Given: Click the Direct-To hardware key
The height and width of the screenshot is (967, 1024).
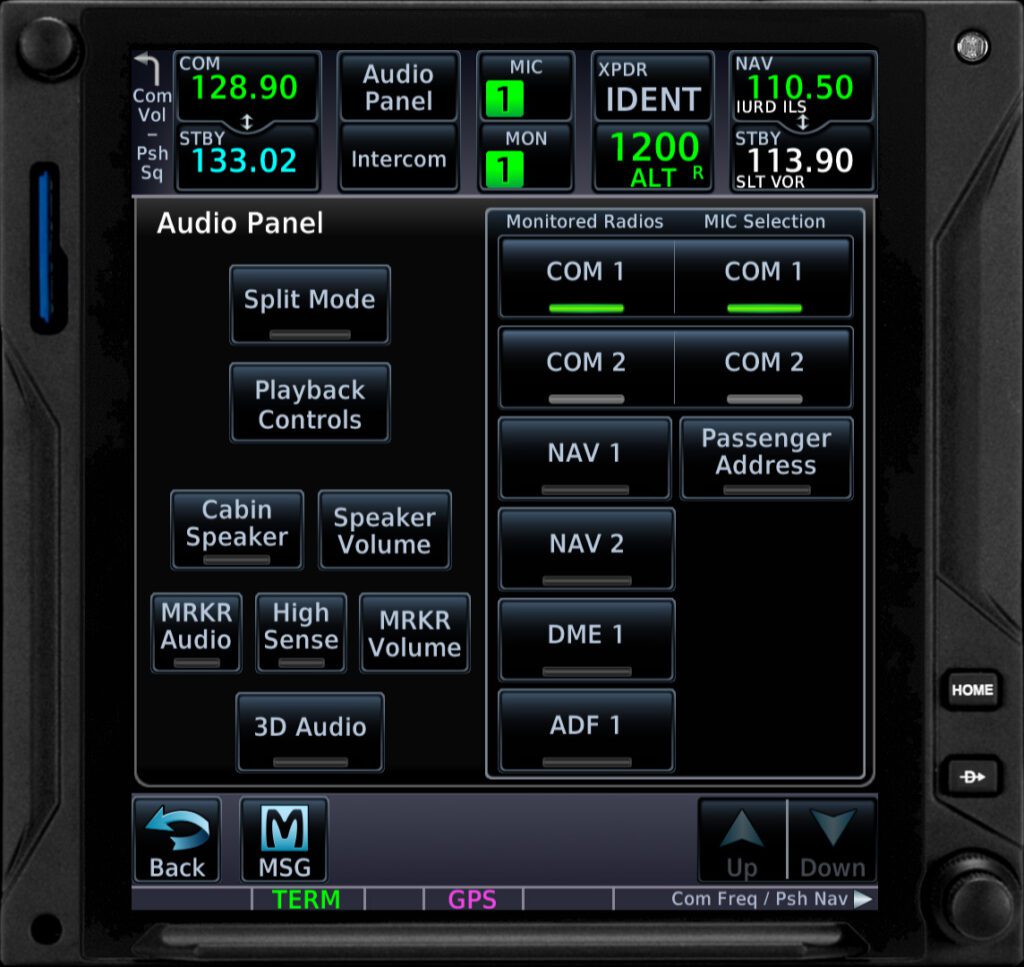Looking at the screenshot, I should click(x=972, y=776).
